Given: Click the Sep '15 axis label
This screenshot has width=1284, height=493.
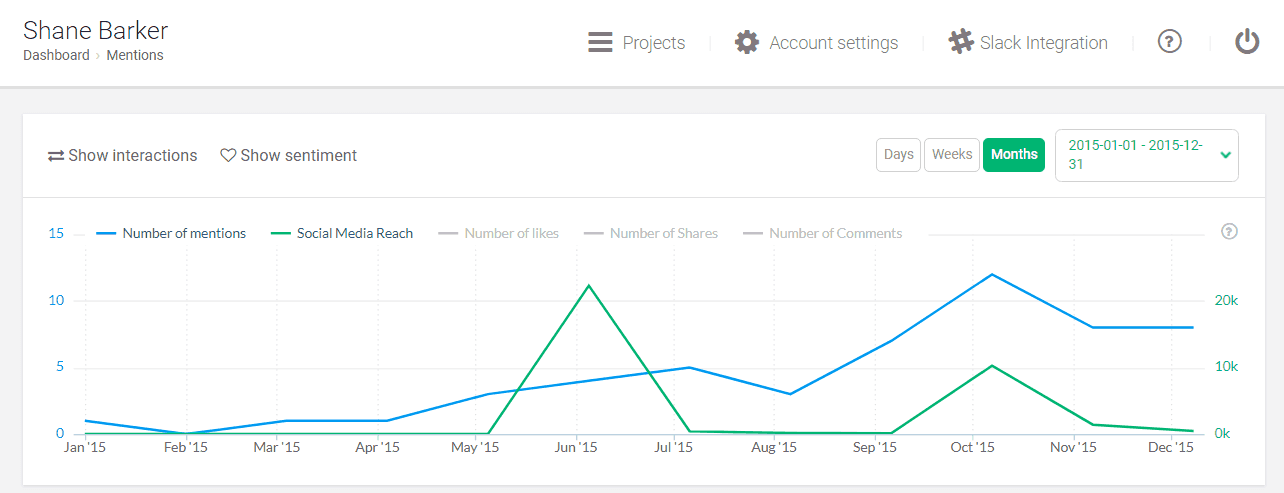Looking at the screenshot, I should coord(875,448).
